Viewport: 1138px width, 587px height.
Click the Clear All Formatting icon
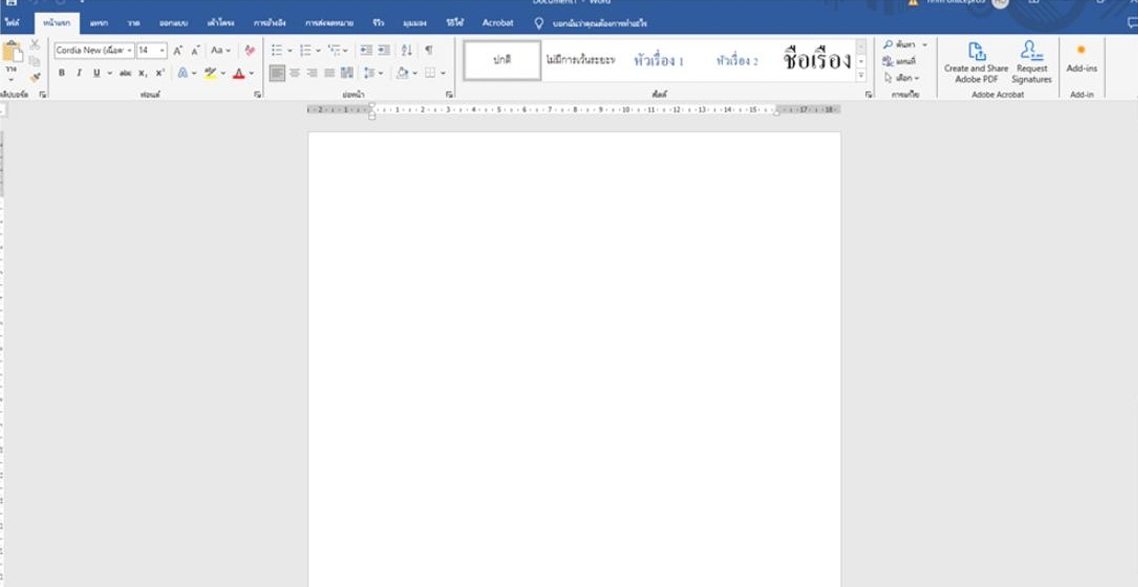pyautogui.click(x=250, y=50)
